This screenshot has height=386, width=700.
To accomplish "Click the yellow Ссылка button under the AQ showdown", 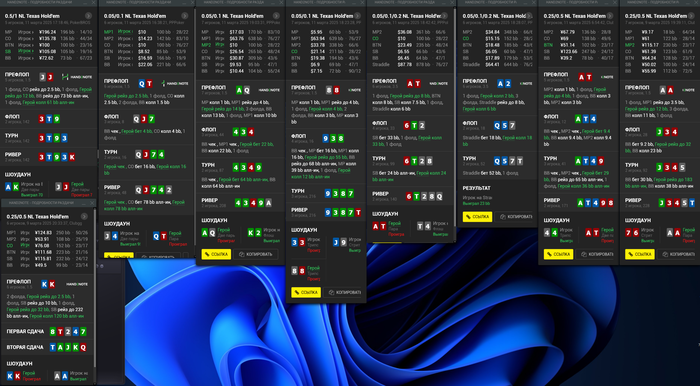I will [x=216, y=254].
